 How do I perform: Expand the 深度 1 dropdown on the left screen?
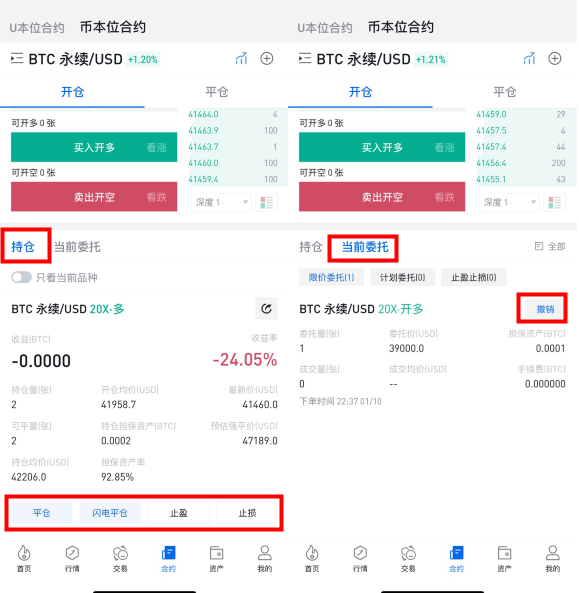pyautogui.click(x=220, y=202)
